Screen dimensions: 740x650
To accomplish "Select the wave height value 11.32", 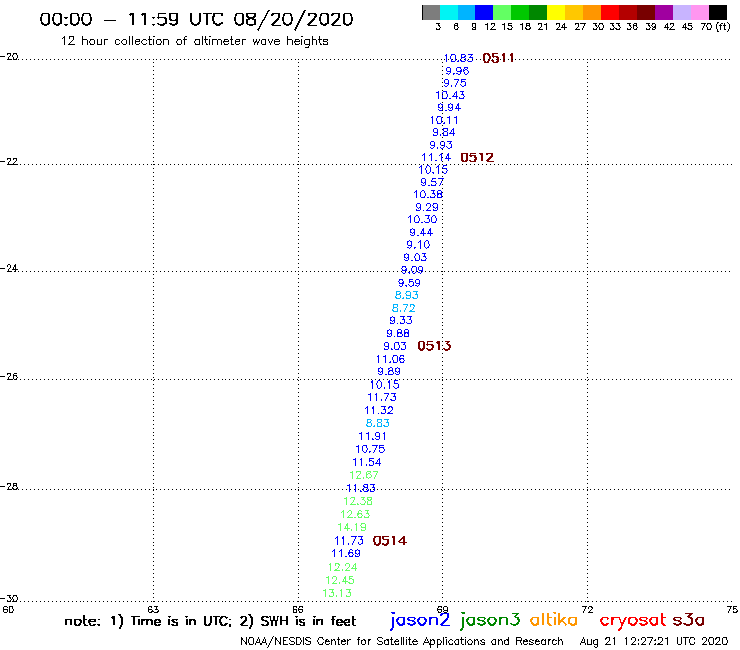I will 378,410.
